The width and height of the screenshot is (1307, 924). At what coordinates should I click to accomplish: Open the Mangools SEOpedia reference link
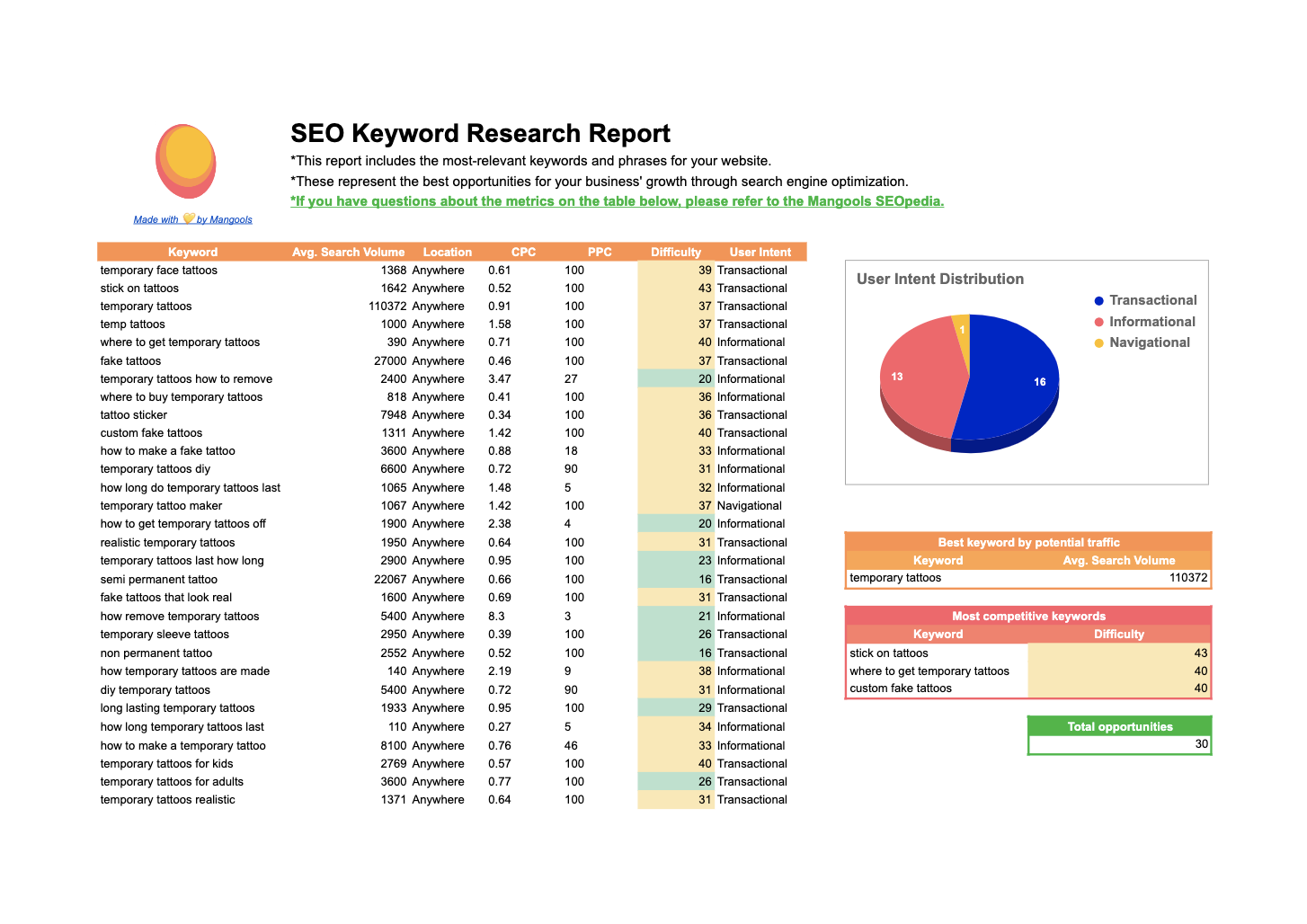click(617, 201)
